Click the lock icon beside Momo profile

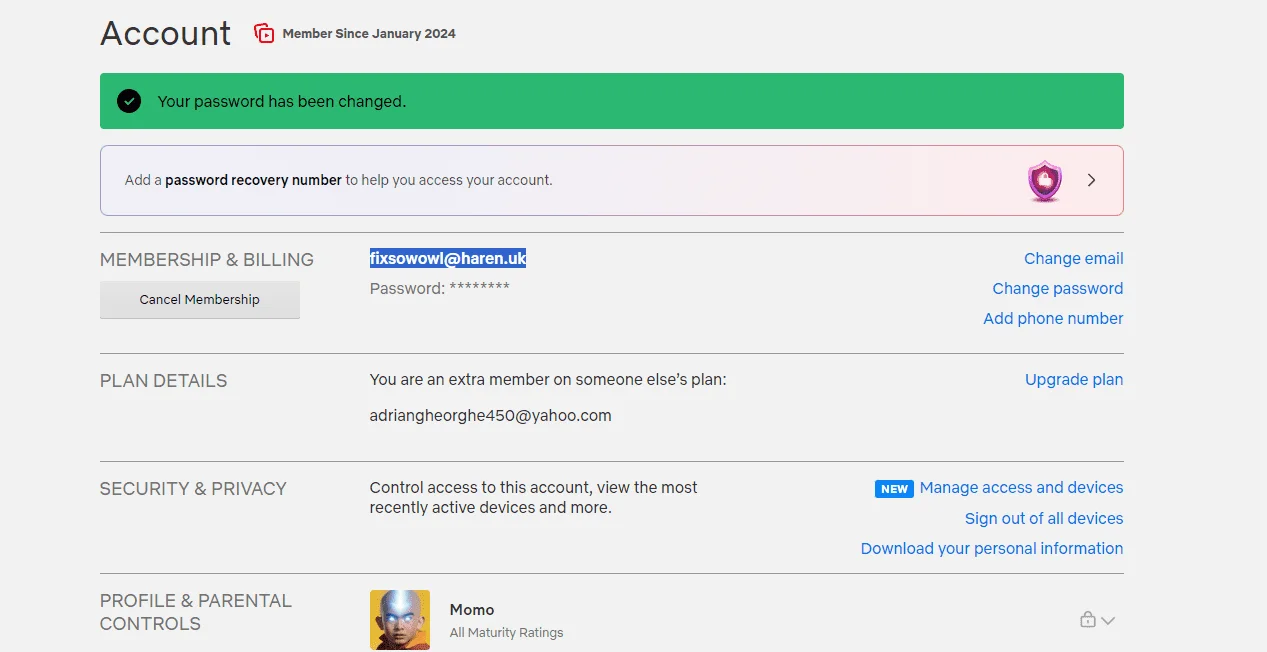click(1087, 620)
